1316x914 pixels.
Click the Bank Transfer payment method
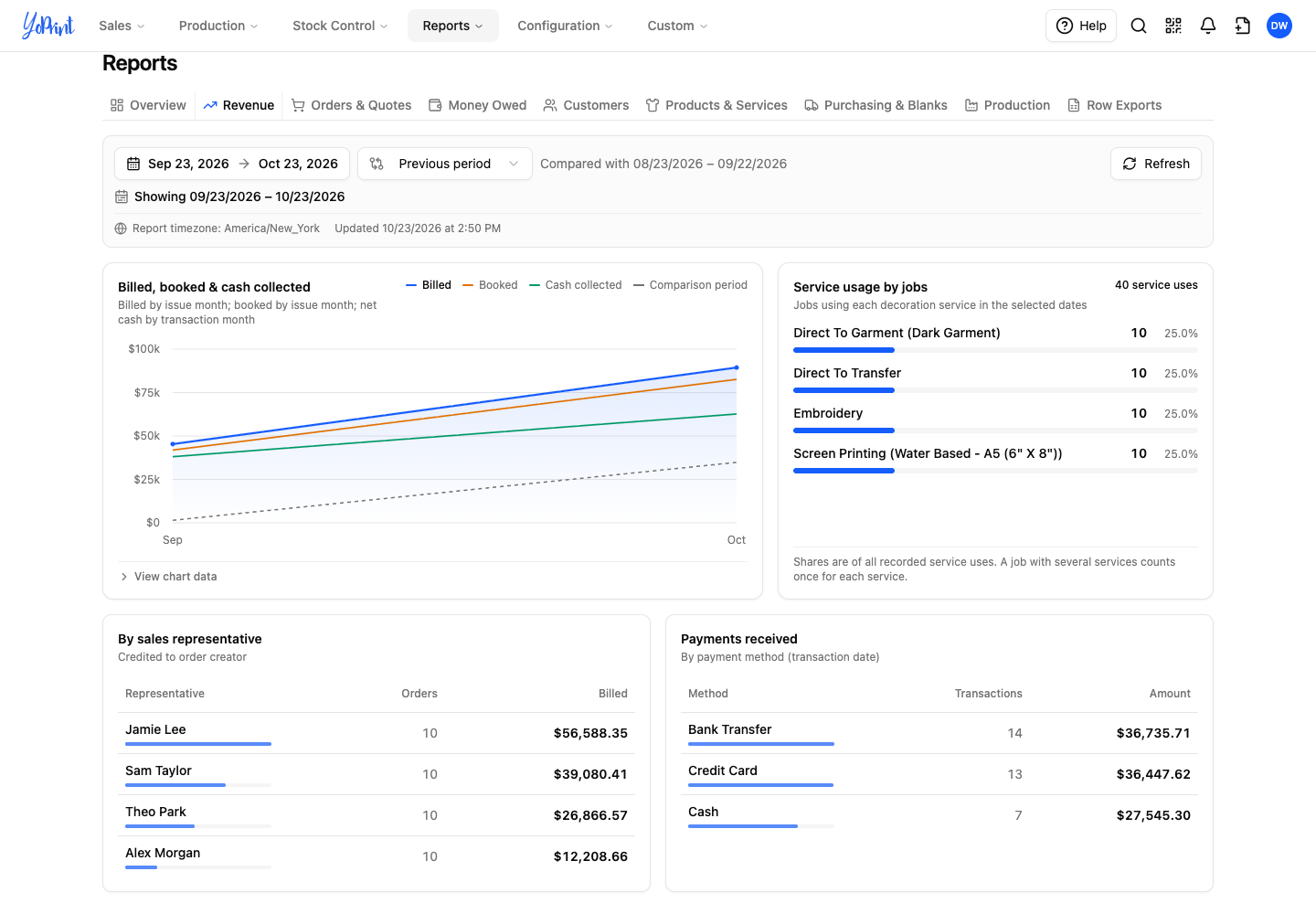pos(729,729)
